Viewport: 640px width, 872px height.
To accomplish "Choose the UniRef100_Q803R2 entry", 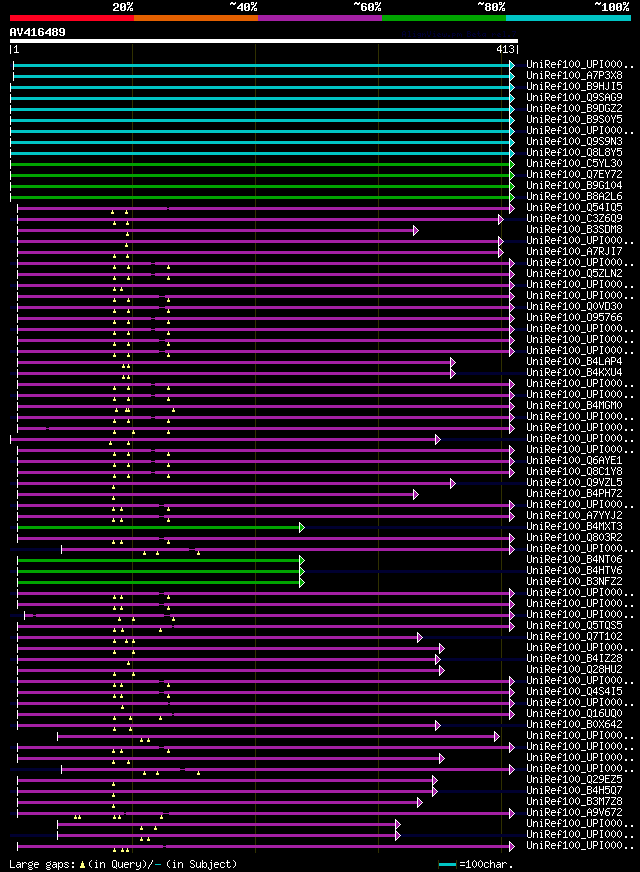I will 574,538.
